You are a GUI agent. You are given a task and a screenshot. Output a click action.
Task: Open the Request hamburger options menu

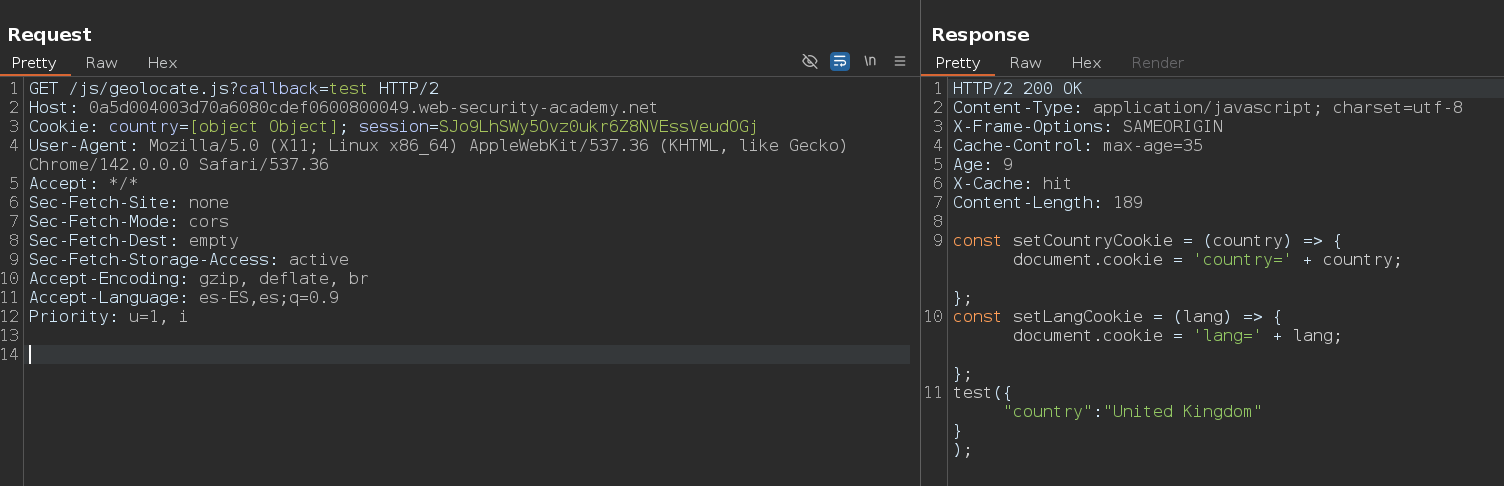point(900,62)
